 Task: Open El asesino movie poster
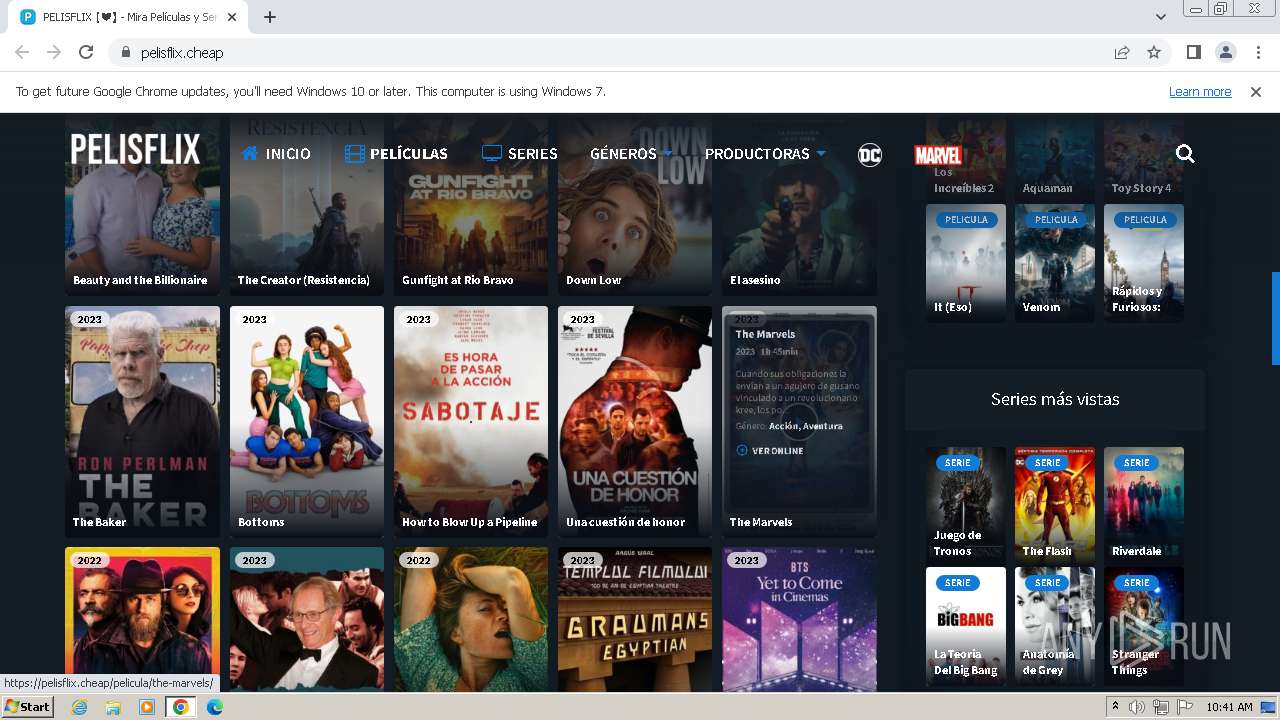(x=799, y=205)
